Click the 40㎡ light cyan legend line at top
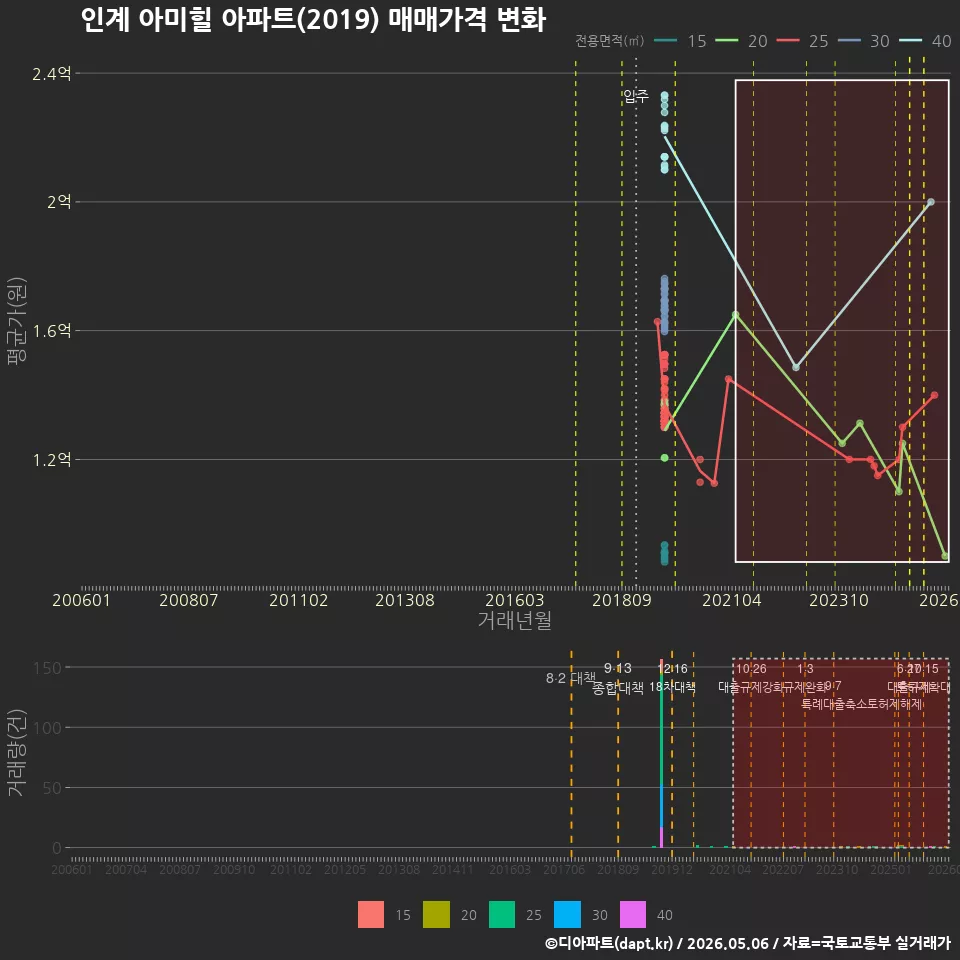The image size is (960, 960). click(x=910, y=40)
